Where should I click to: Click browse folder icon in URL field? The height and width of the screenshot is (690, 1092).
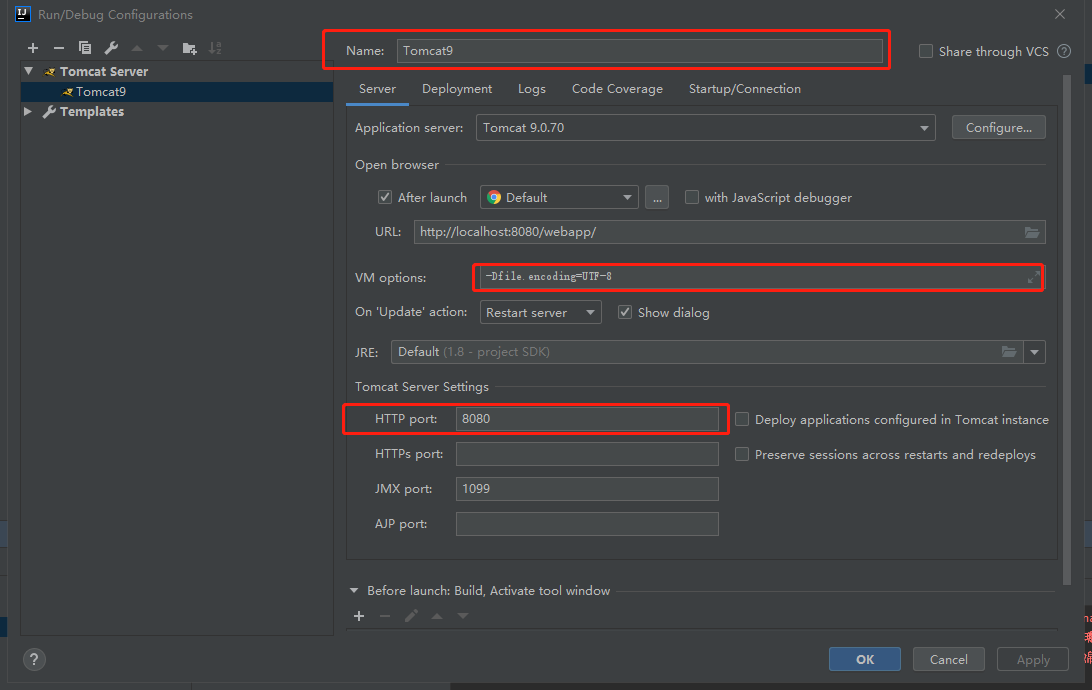click(x=1032, y=232)
